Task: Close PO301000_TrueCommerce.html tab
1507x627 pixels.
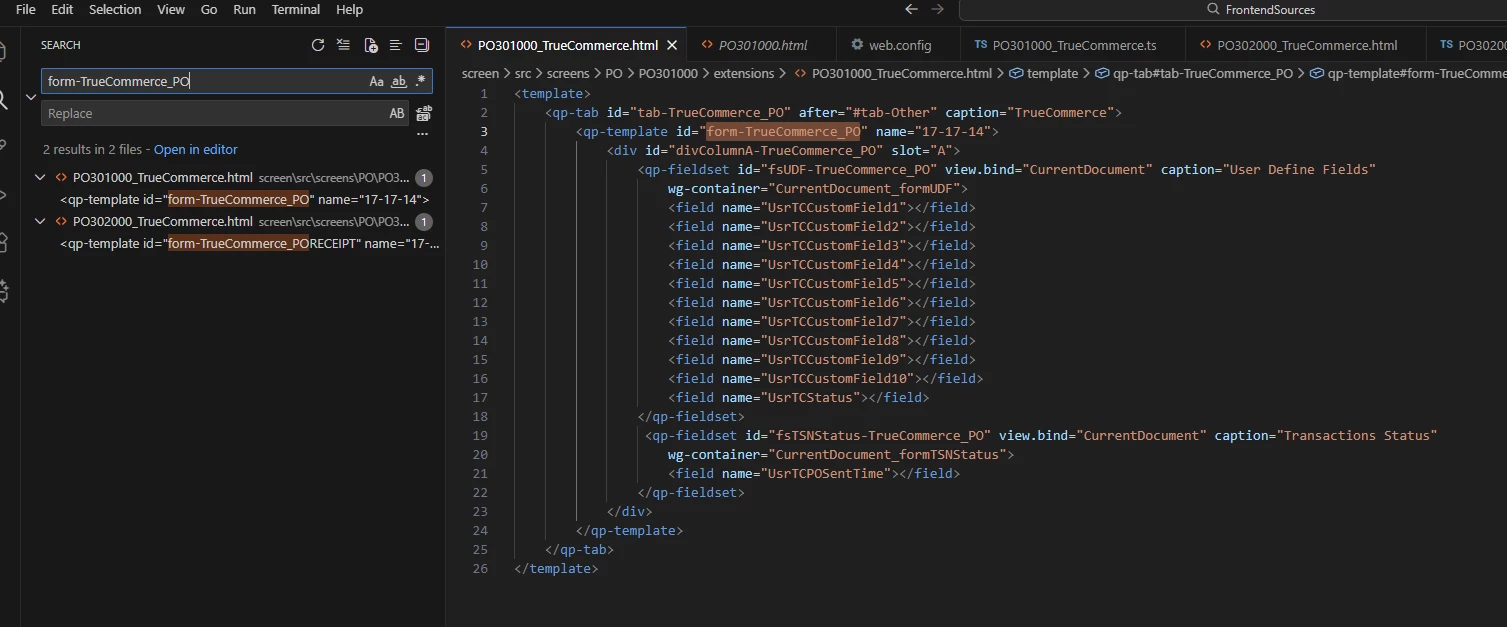Action: [x=672, y=45]
